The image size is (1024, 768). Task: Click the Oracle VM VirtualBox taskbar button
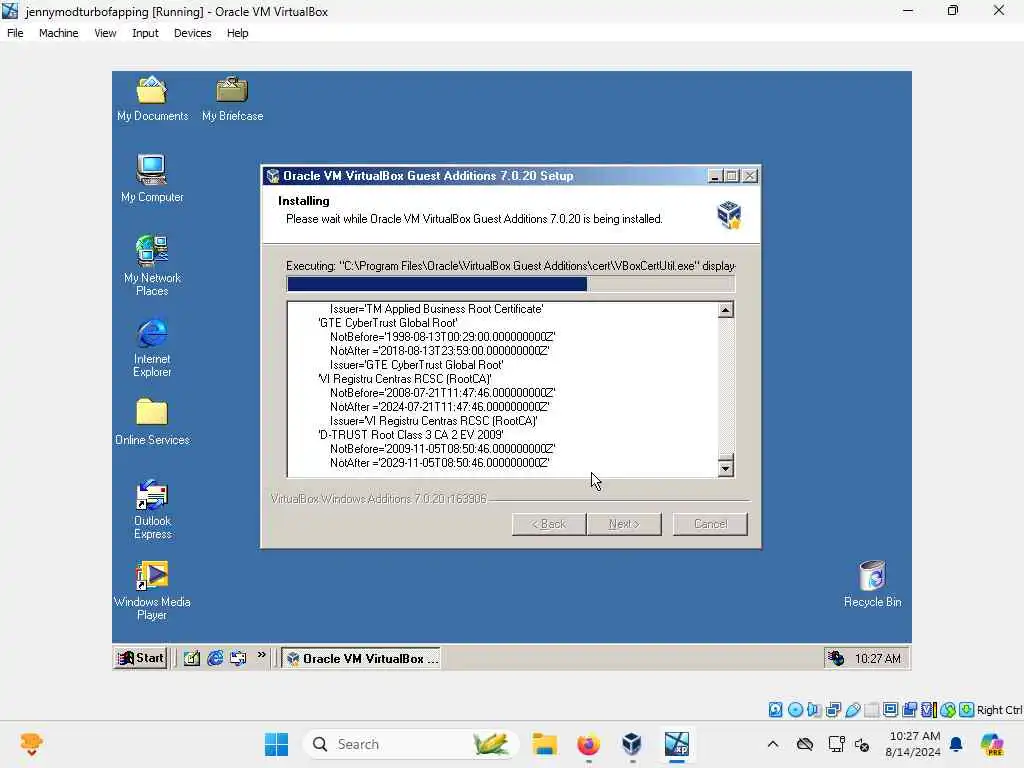(361, 658)
